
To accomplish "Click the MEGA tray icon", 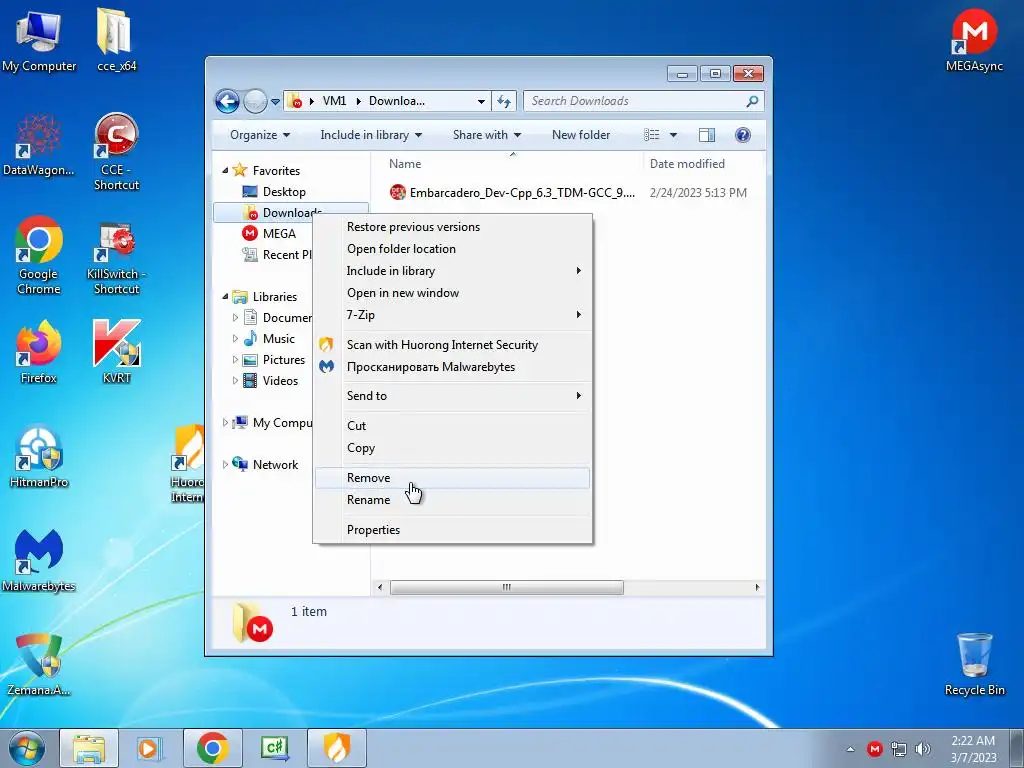I will coord(874,749).
